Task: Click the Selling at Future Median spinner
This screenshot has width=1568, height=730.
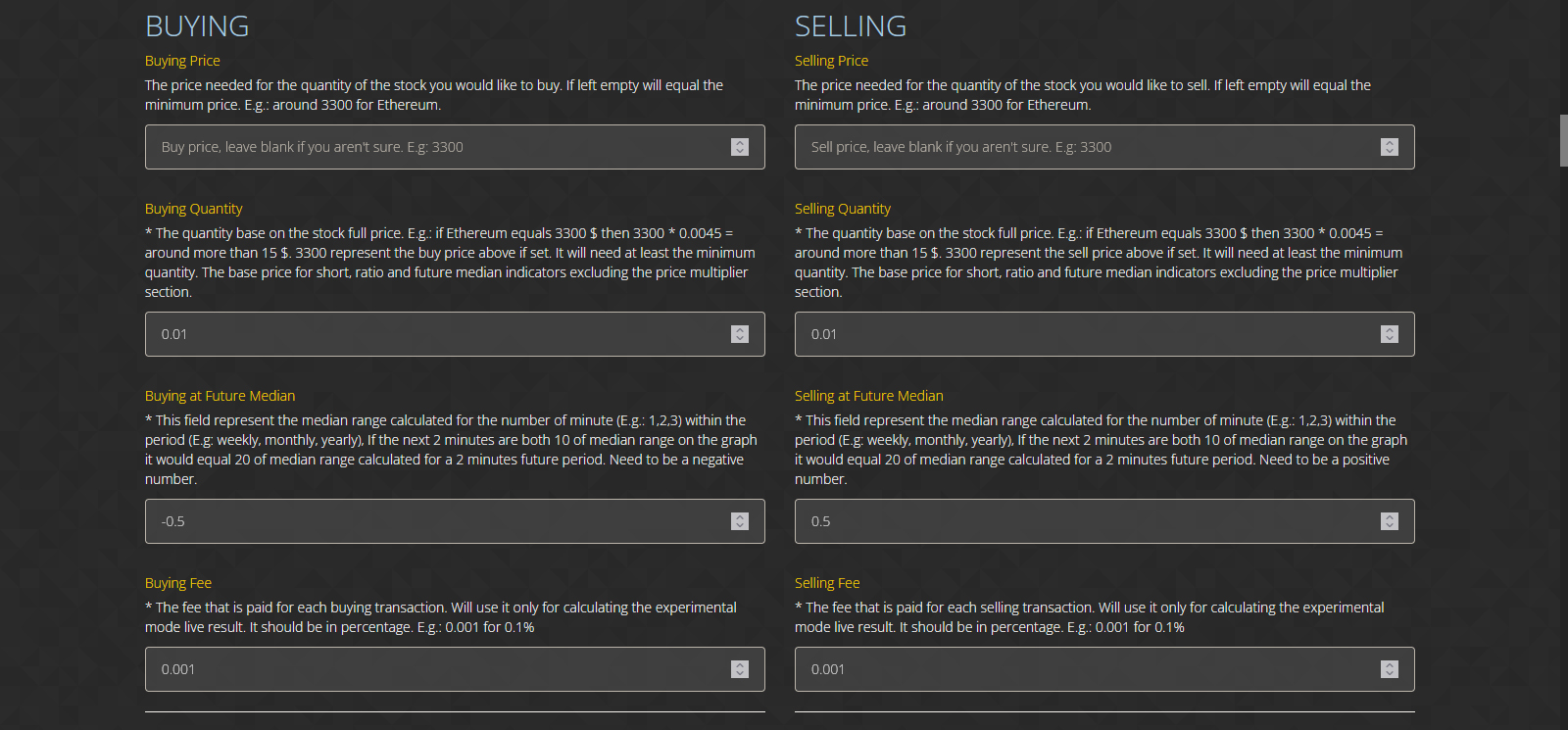Action: click(1390, 521)
